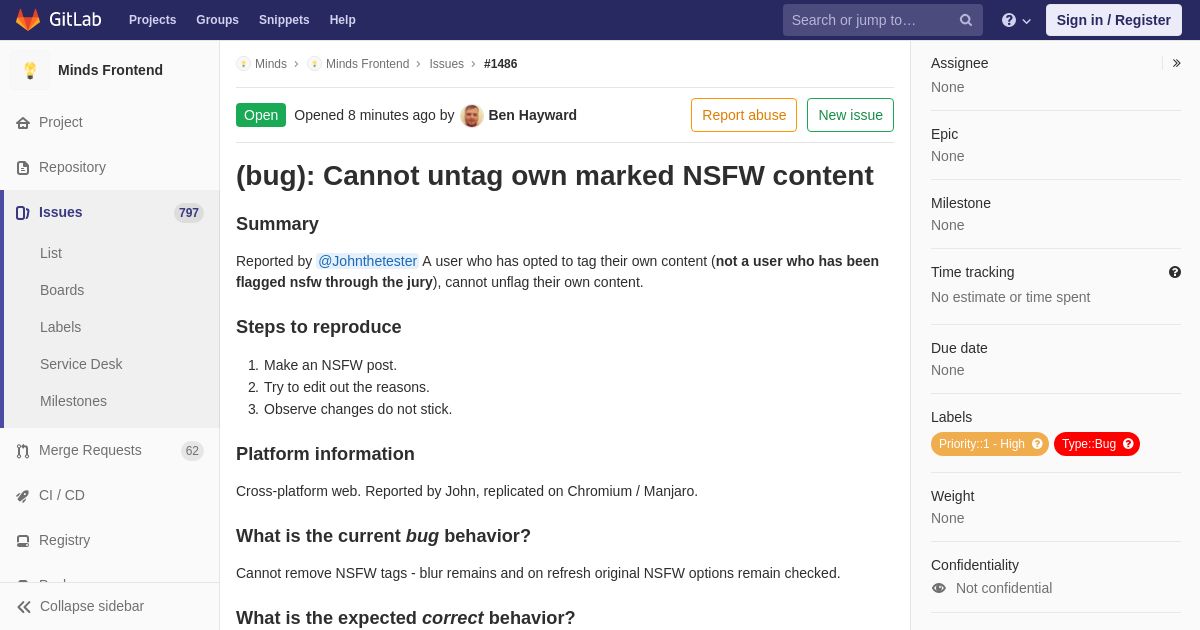
Task: Click the 797 issues count badge
Action: point(189,213)
